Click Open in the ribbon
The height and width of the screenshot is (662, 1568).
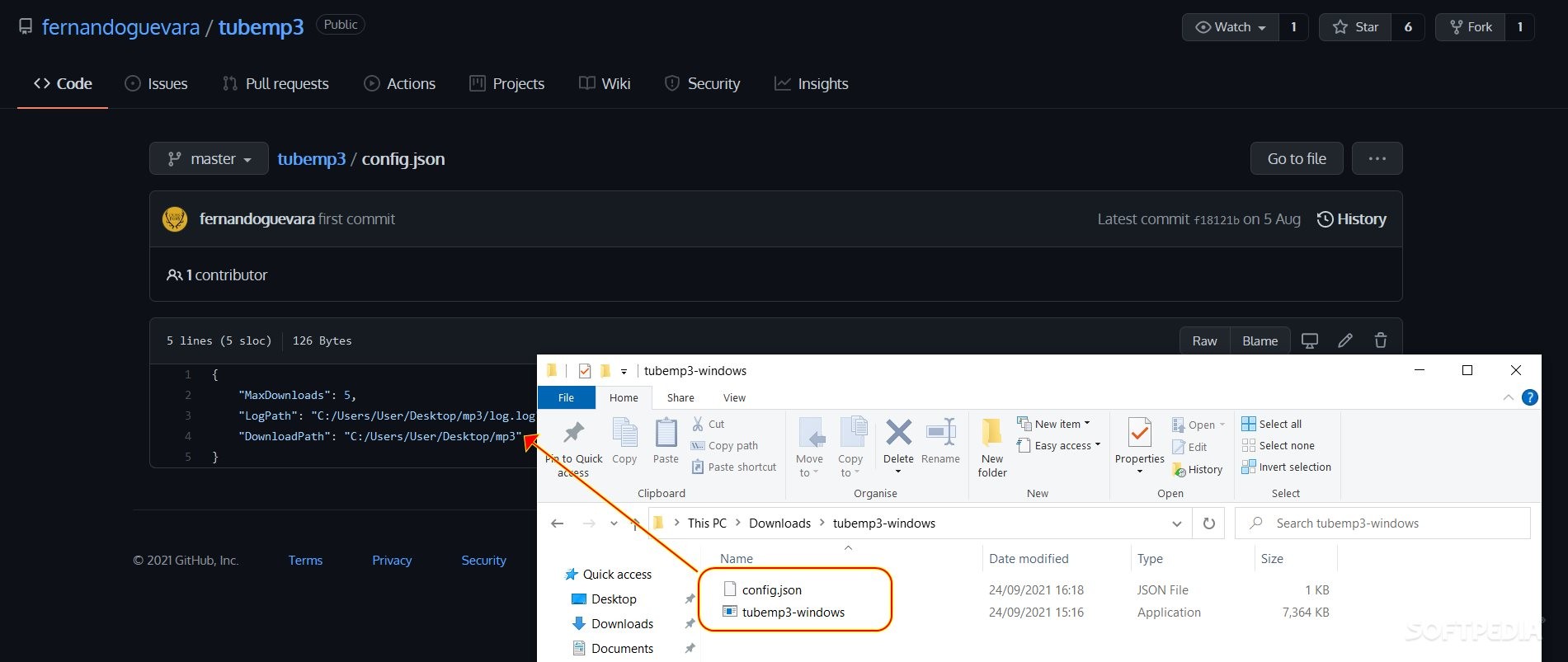click(1198, 425)
